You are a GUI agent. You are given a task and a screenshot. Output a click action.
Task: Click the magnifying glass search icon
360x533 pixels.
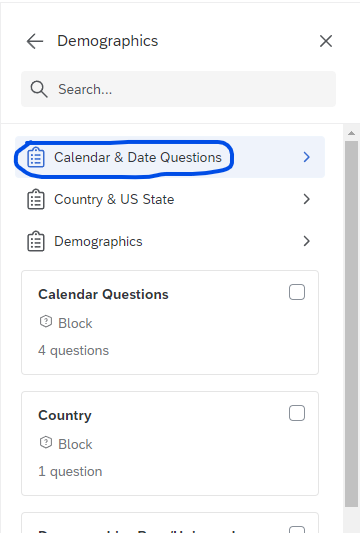point(39,89)
